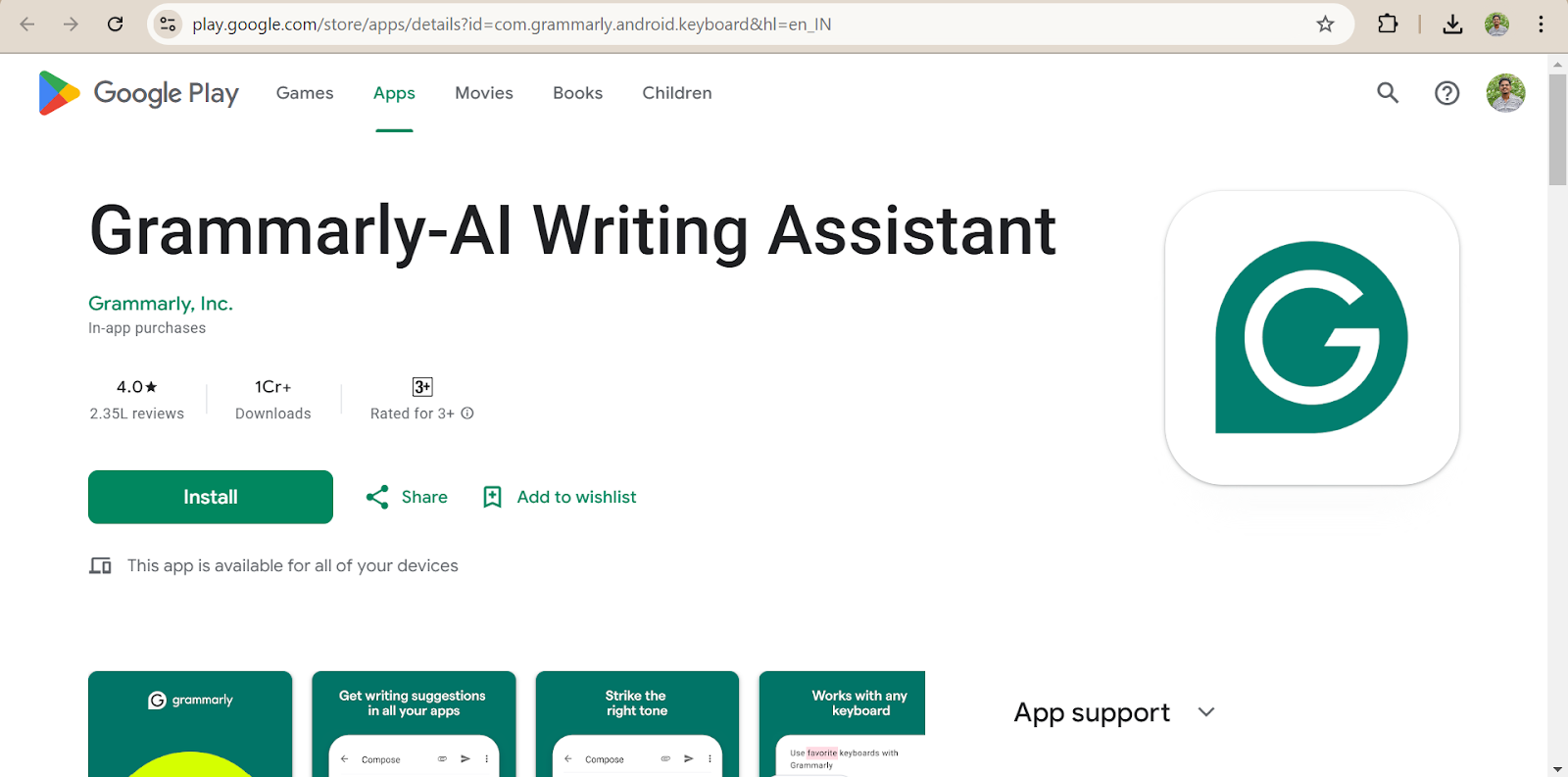1568x777 pixels.
Task: Click the scrollbar up arrow
Action: tap(1557, 65)
